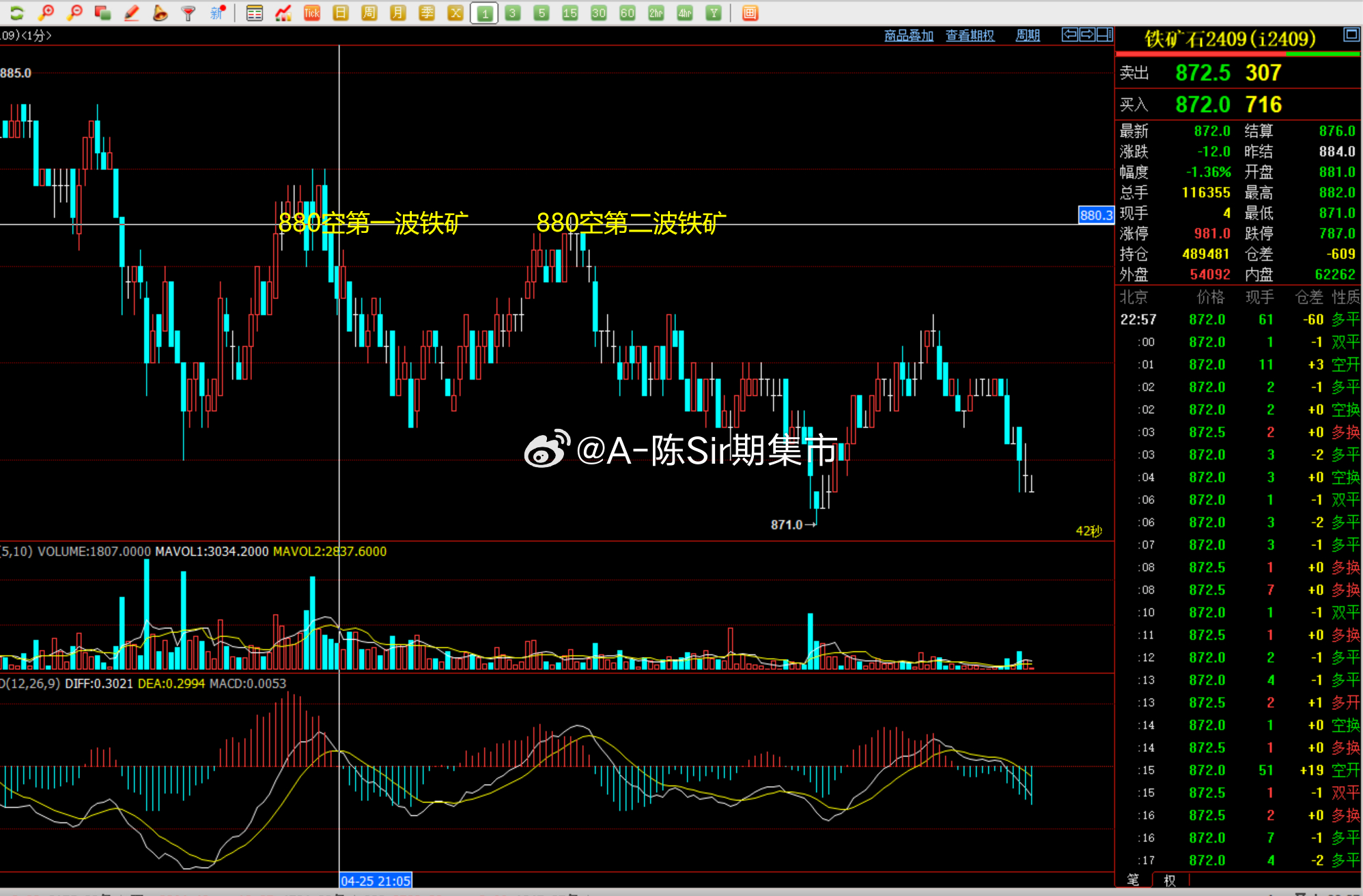Click the orange grid layout icon

click(x=750, y=12)
